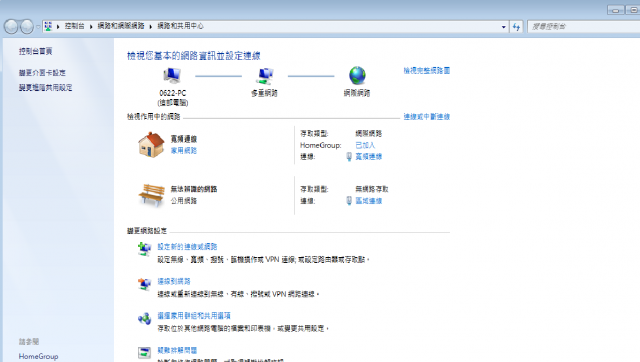Open 控制台首頁 in the sidebar
The height and width of the screenshot is (362, 640).
pos(36,51)
